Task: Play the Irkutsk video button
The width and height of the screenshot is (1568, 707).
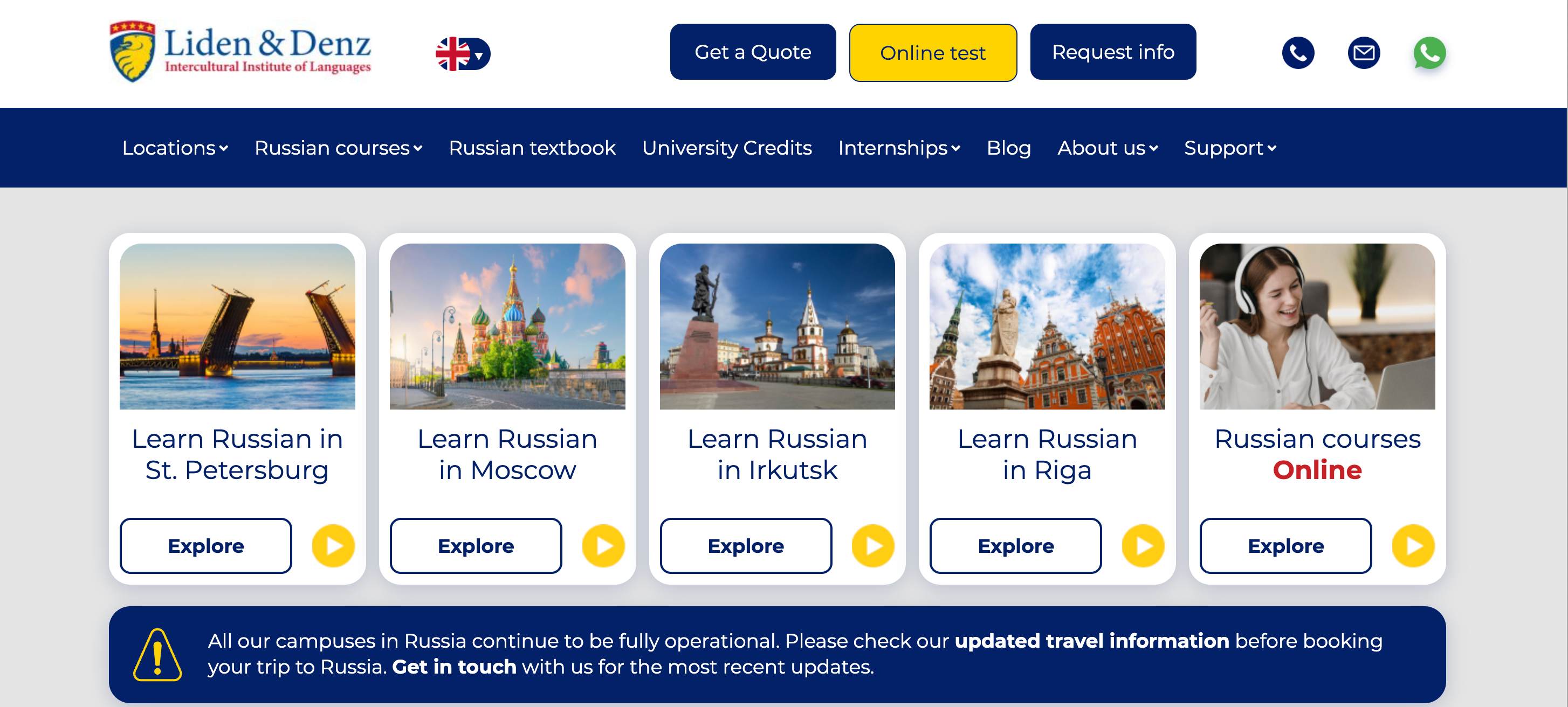Action: click(873, 546)
